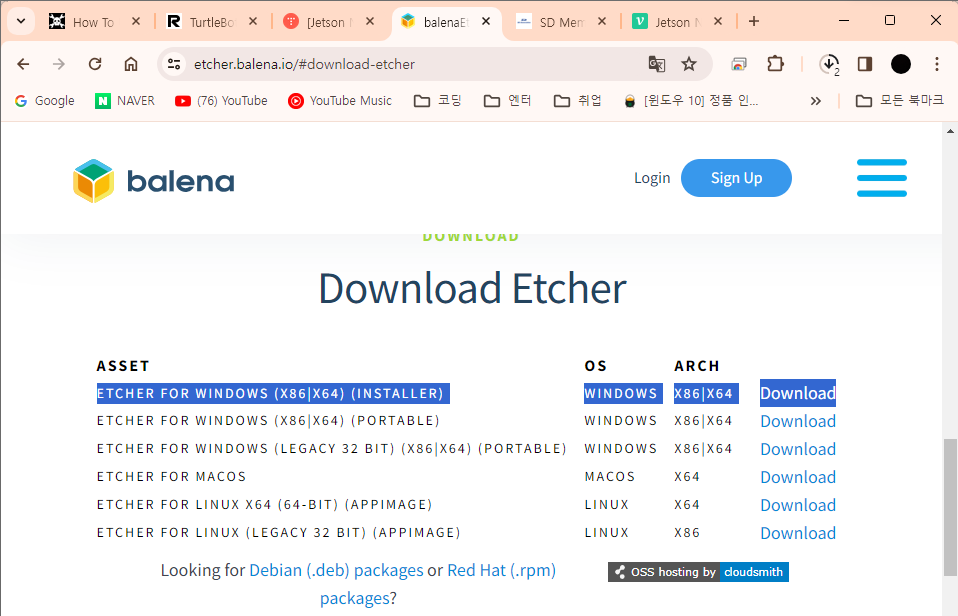Click the scrollbar up arrow
Viewport: 958px width, 616px height.
coord(950,130)
